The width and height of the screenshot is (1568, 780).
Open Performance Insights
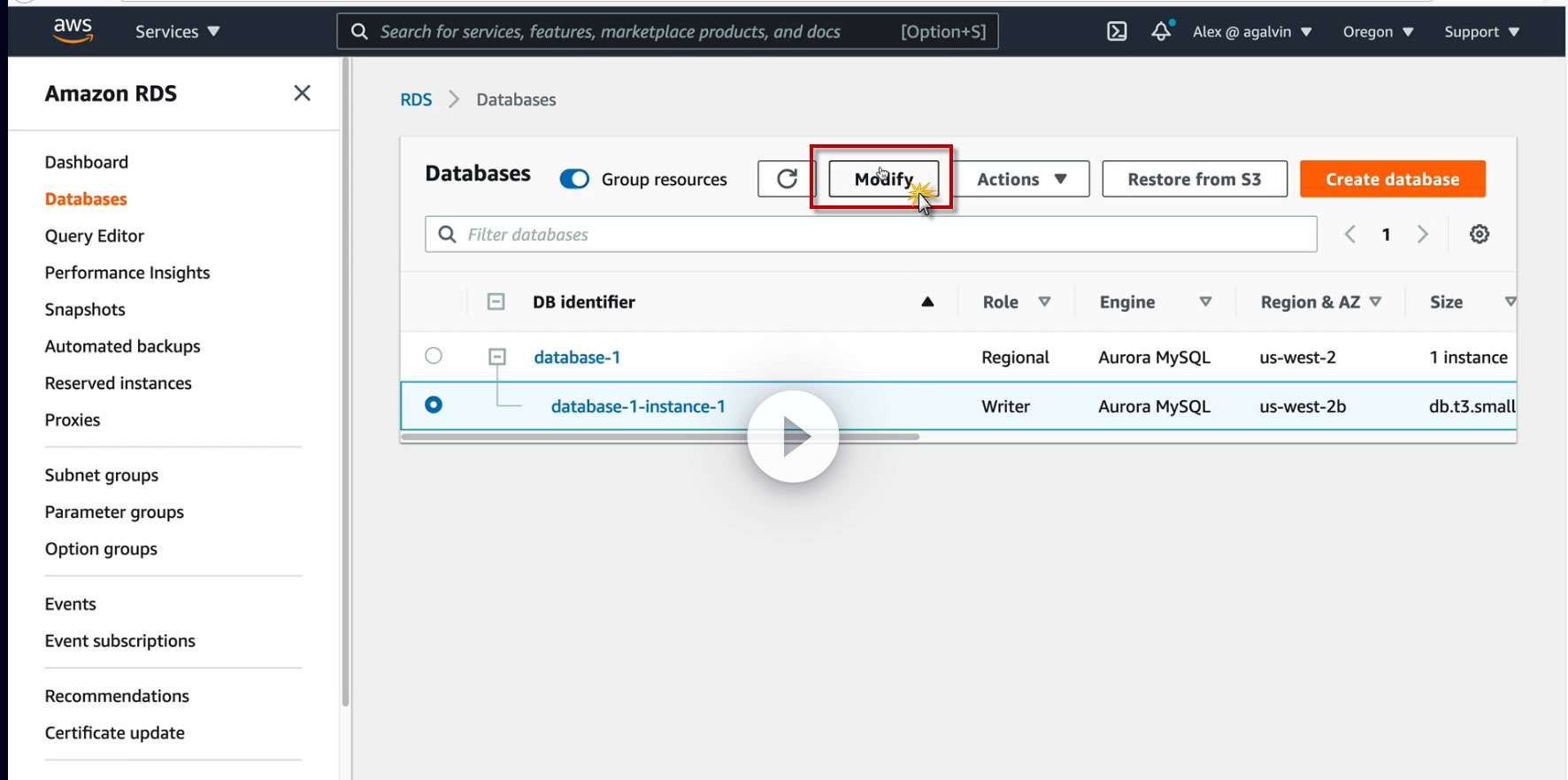click(127, 273)
